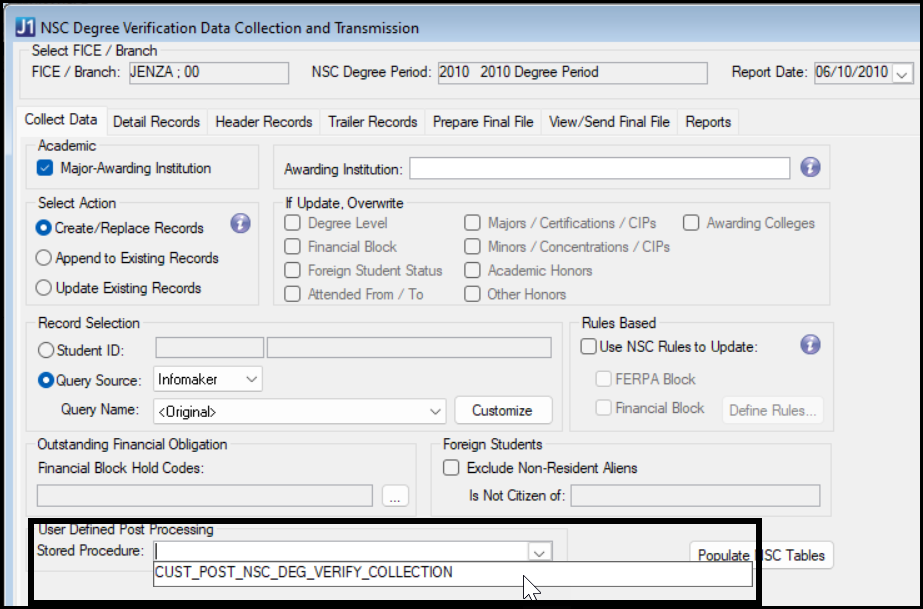
Task: Open the Report Date dropdown arrow
Action: pyautogui.click(x=901, y=73)
